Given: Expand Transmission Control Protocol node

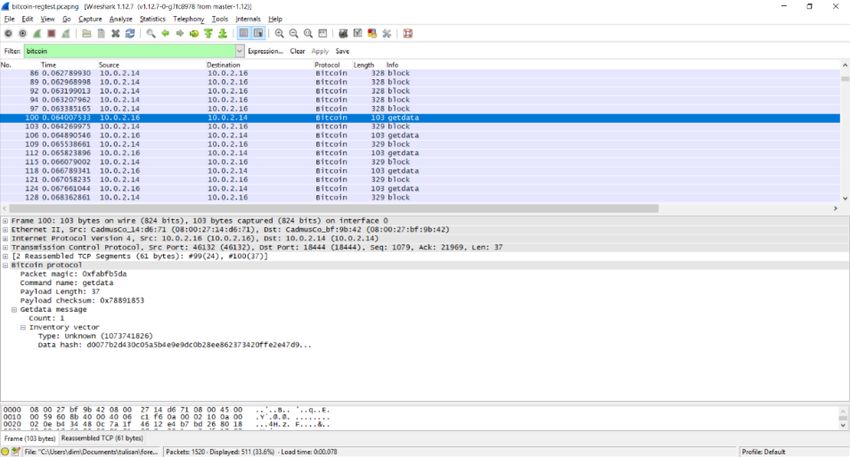Looking at the screenshot, I should 5,247.
